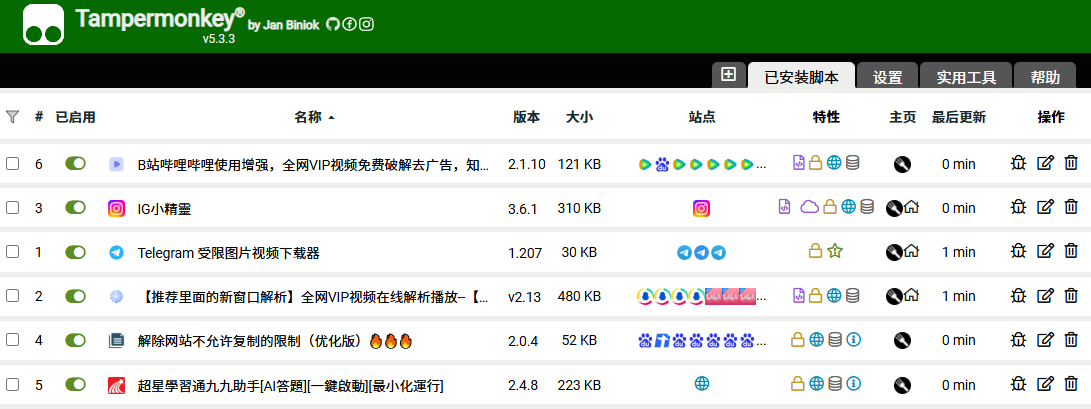Click the new script plus tab

tap(728, 74)
